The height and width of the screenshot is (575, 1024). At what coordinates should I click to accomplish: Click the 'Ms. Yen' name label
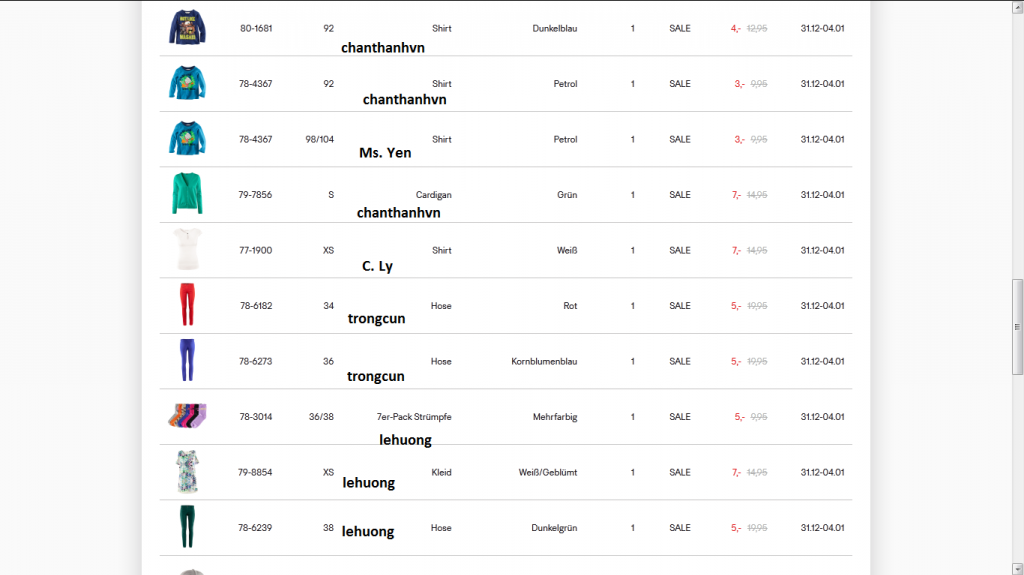click(385, 153)
